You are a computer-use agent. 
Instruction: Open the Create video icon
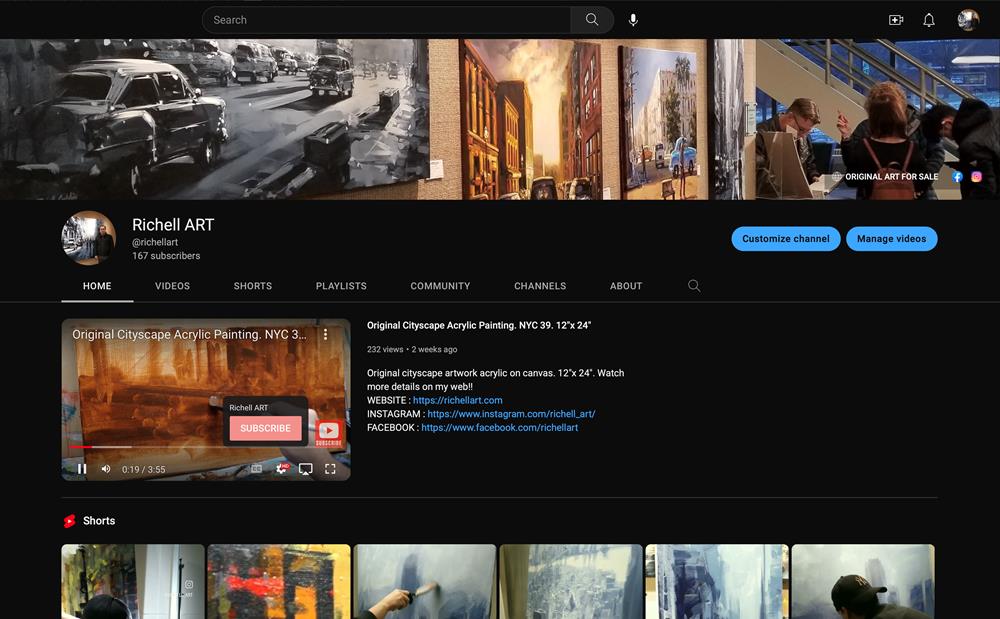point(896,20)
